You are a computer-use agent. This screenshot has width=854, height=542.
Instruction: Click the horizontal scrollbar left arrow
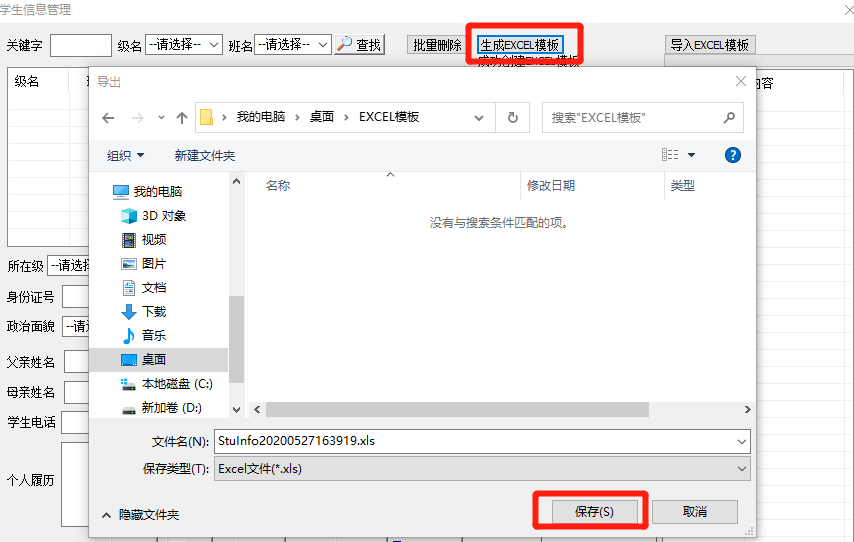point(257,409)
